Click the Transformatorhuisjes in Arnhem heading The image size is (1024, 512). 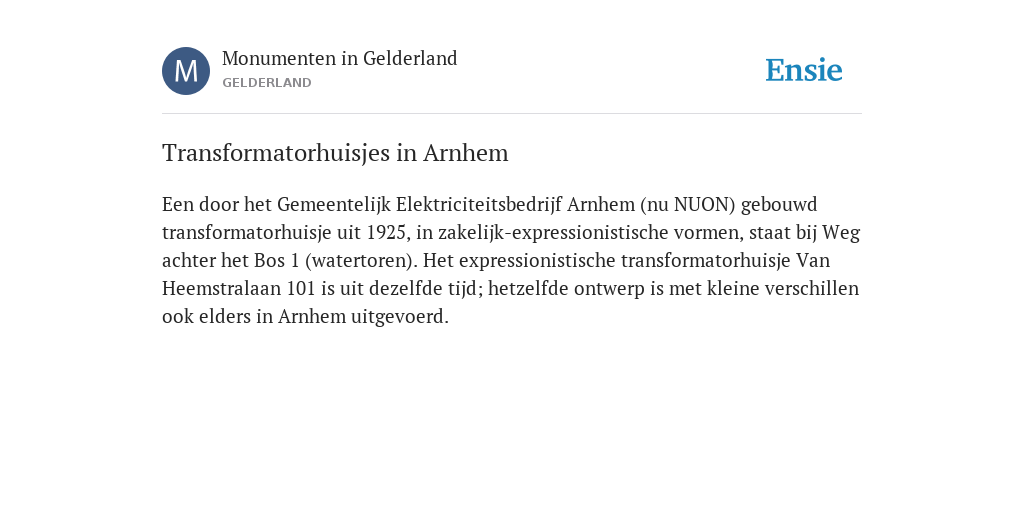335,153
